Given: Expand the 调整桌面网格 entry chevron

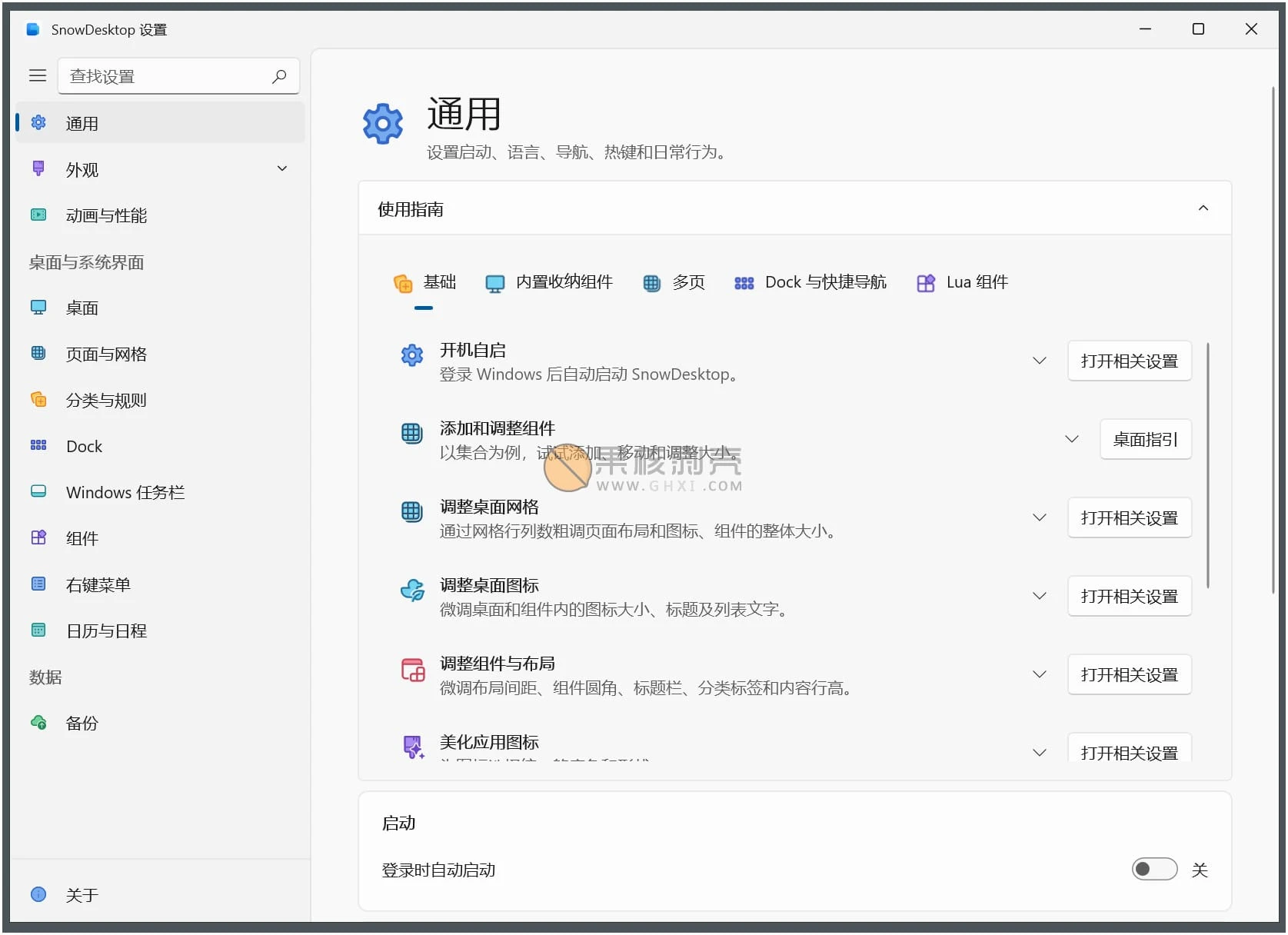Looking at the screenshot, I should 1039,517.
